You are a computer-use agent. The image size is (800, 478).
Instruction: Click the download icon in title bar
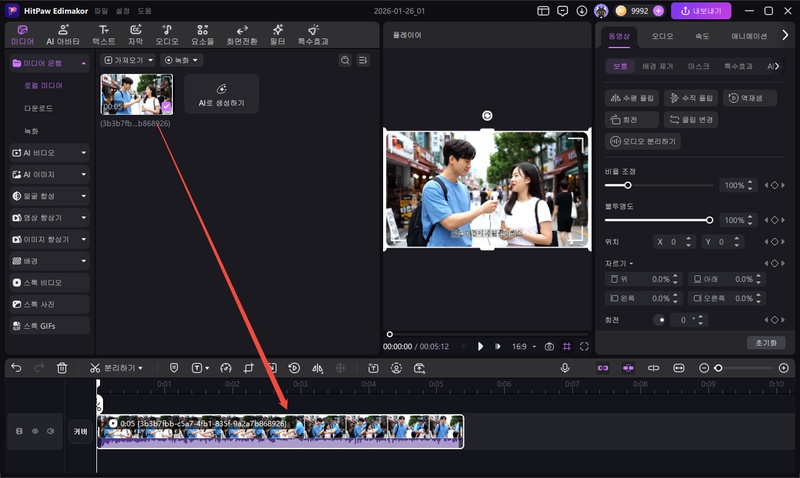[582, 11]
